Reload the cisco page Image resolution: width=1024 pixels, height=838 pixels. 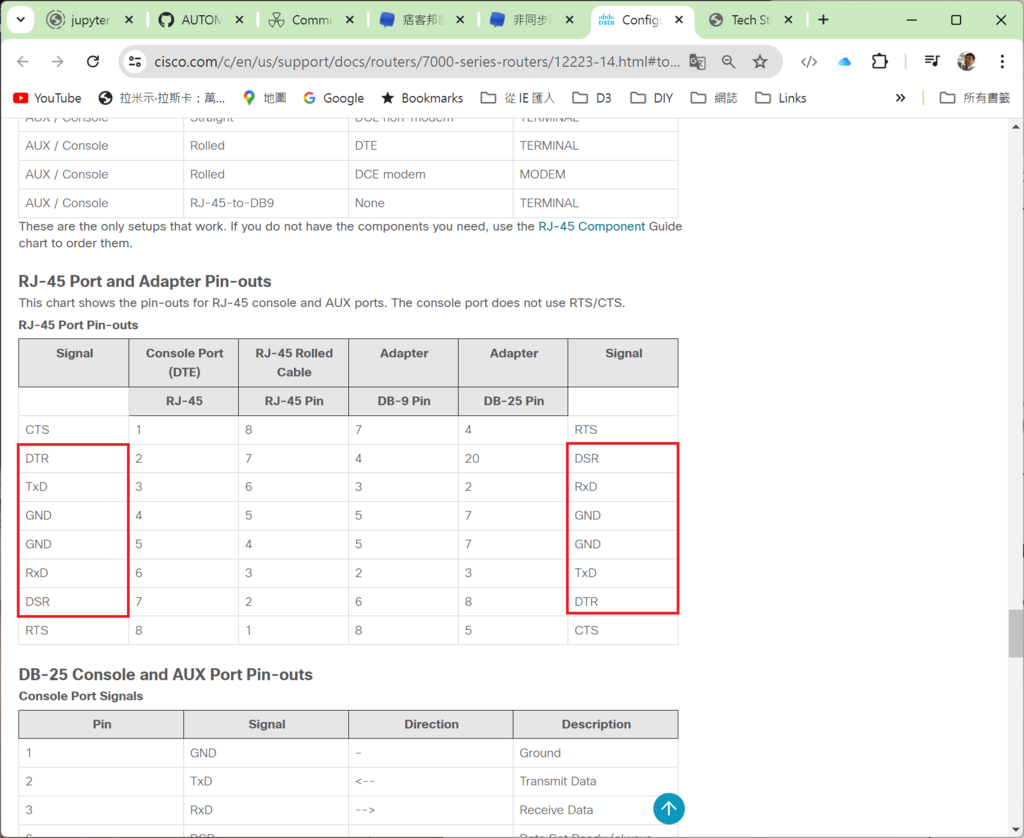point(93,61)
